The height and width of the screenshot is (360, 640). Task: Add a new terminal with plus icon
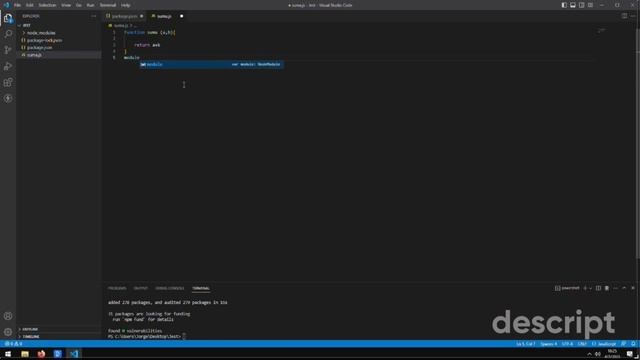coord(585,288)
